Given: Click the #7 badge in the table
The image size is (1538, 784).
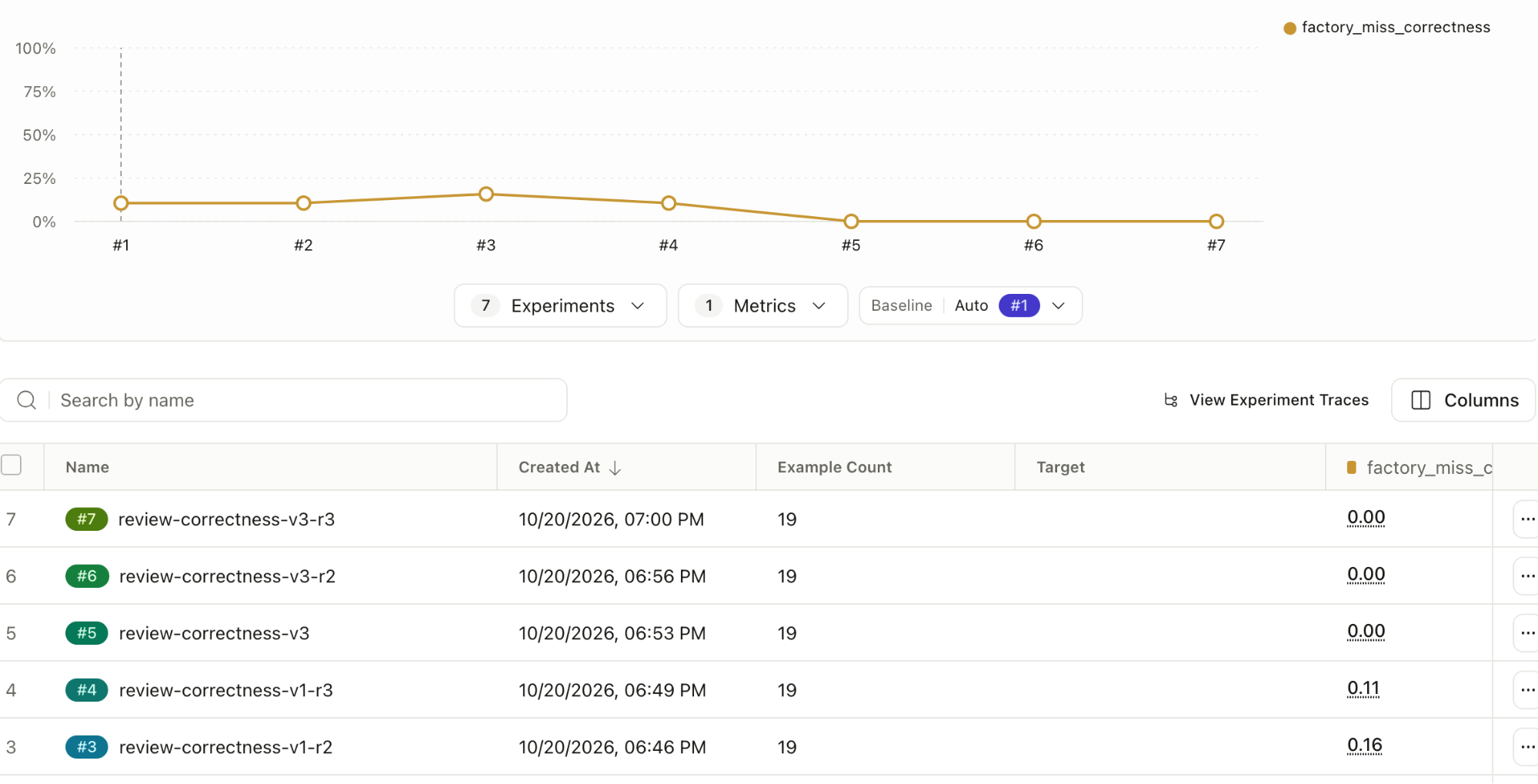Looking at the screenshot, I should (86, 519).
